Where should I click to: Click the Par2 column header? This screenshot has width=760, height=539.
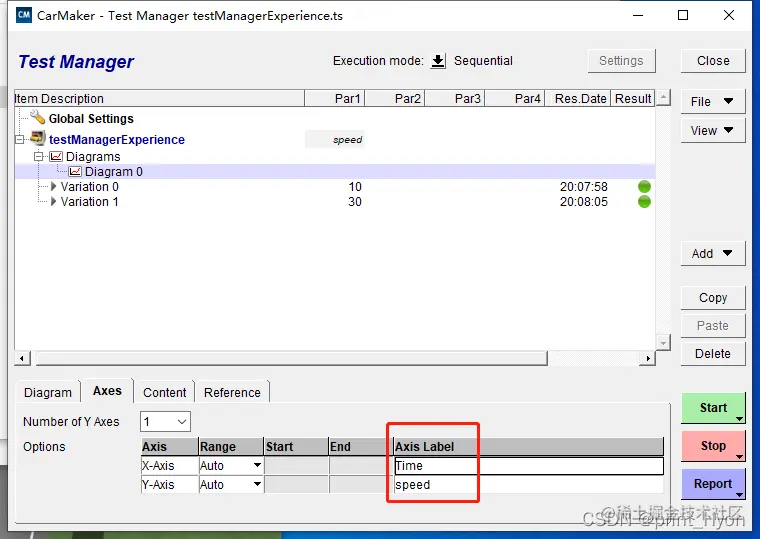(395, 98)
